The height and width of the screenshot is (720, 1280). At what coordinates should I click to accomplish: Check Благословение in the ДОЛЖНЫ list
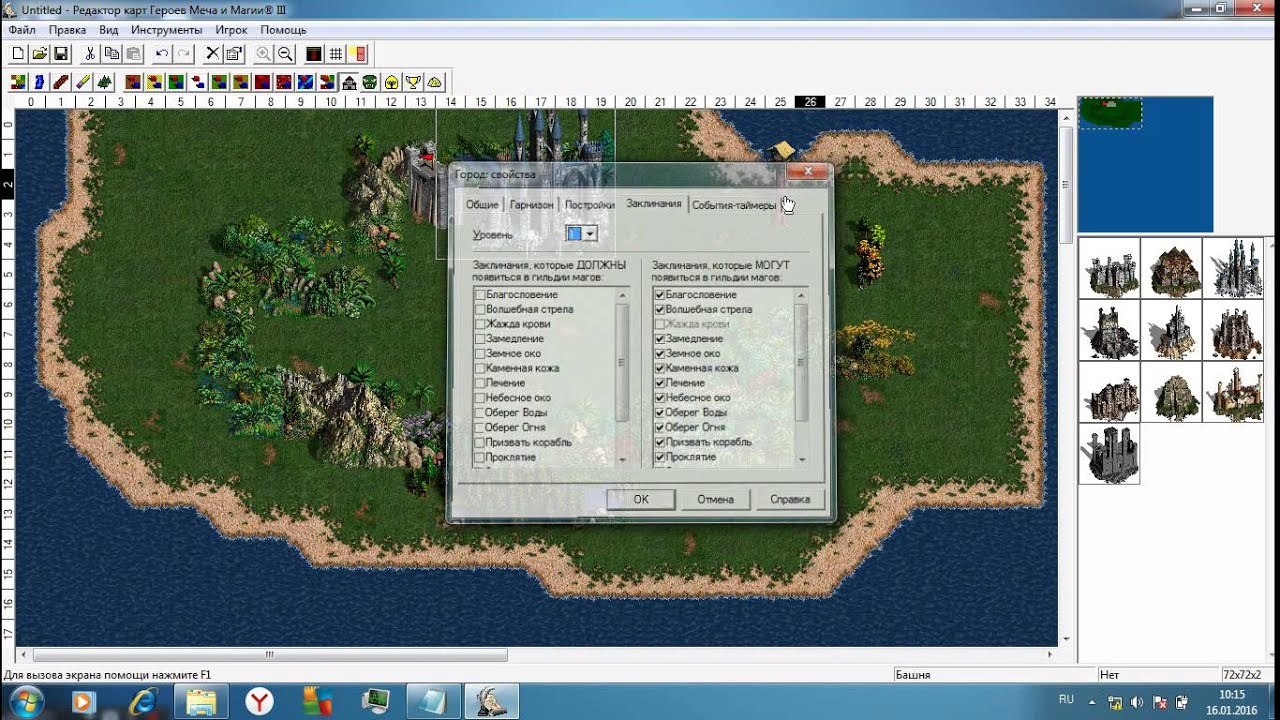[480, 295]
